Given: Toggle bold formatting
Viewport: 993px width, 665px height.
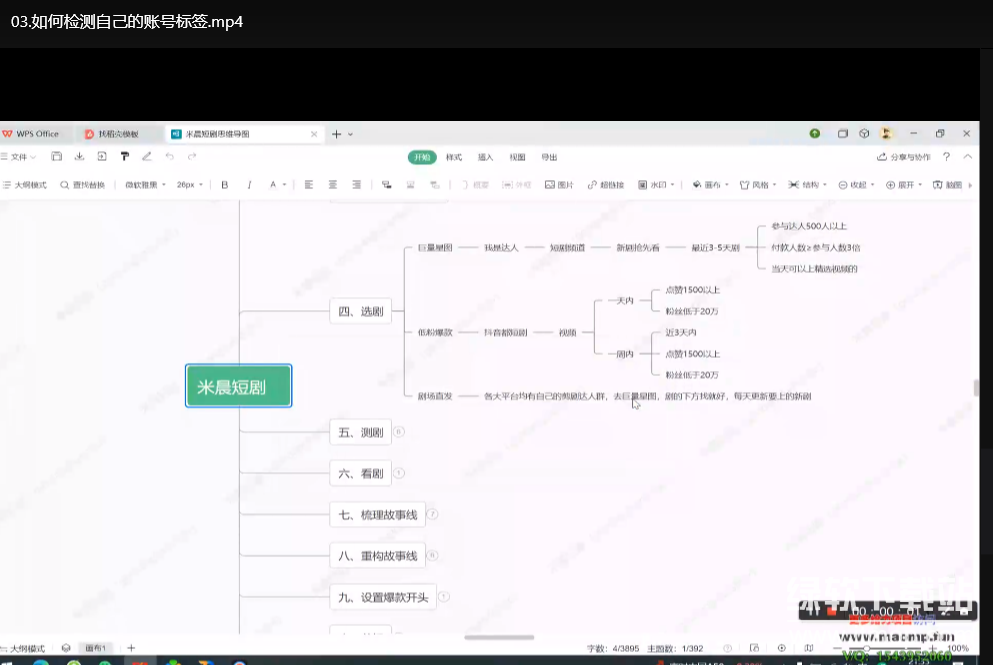Looking at the screenshot, I should tap(225, 185).
